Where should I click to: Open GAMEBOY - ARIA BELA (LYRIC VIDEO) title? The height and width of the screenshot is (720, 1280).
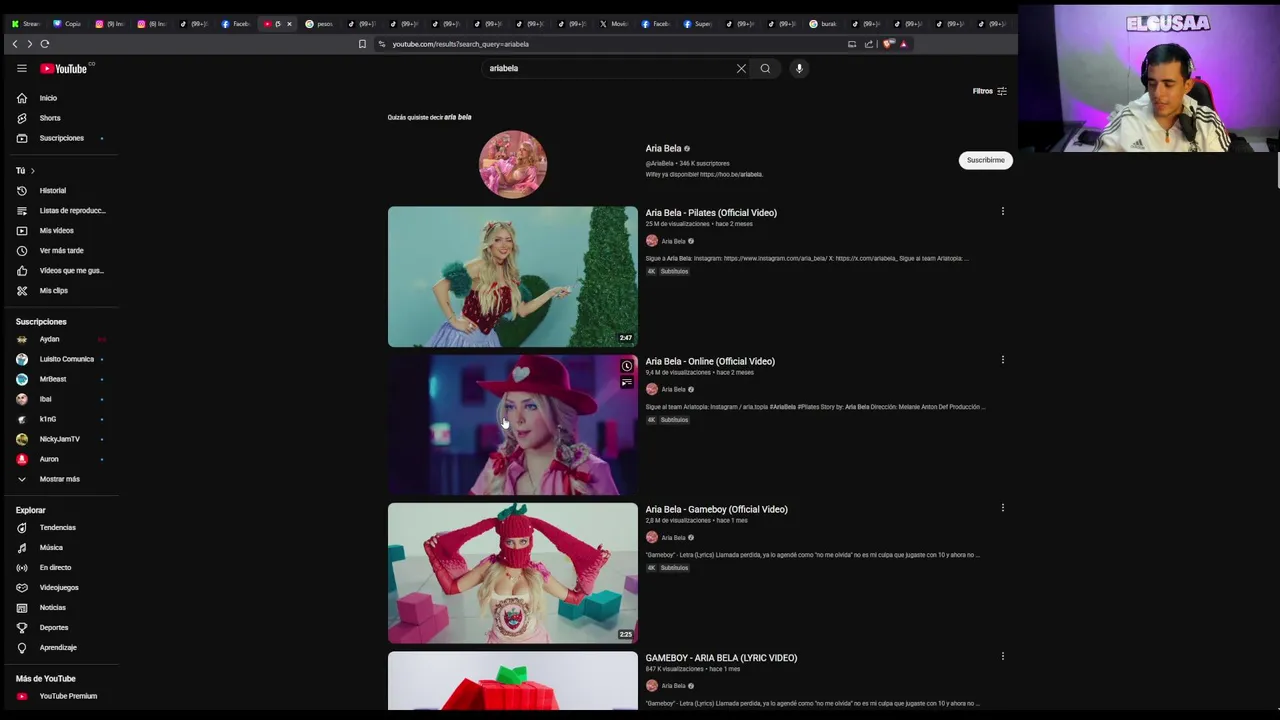coord(721,658)
